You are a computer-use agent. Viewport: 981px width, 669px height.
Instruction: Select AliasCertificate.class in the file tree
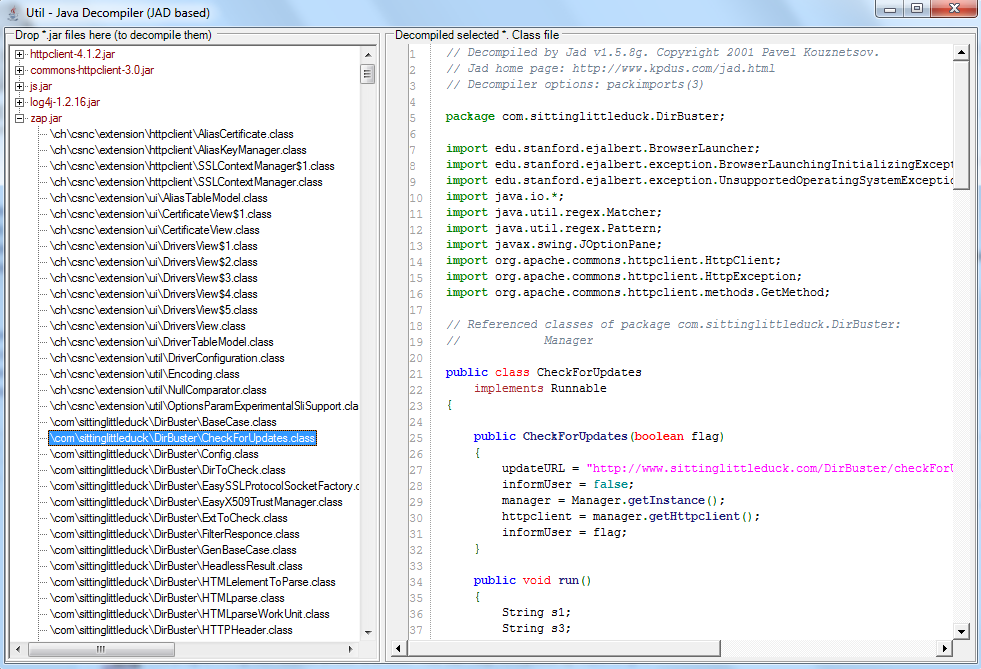coord(171,134)
